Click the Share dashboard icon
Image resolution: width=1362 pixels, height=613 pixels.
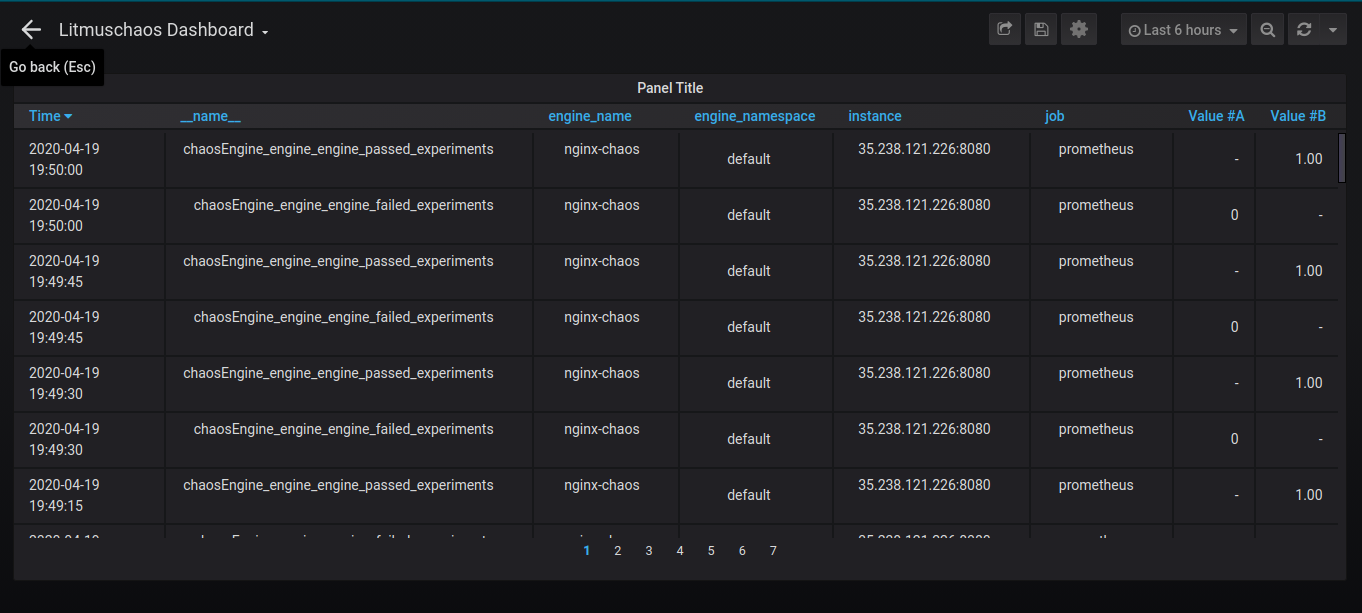(x=1005, y=30)
